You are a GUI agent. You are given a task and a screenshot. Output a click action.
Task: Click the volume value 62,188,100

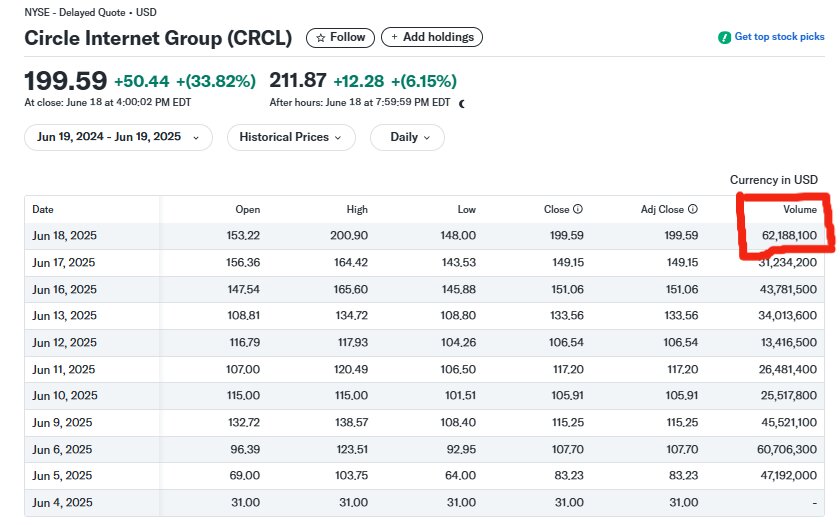[x=789, y=235]
